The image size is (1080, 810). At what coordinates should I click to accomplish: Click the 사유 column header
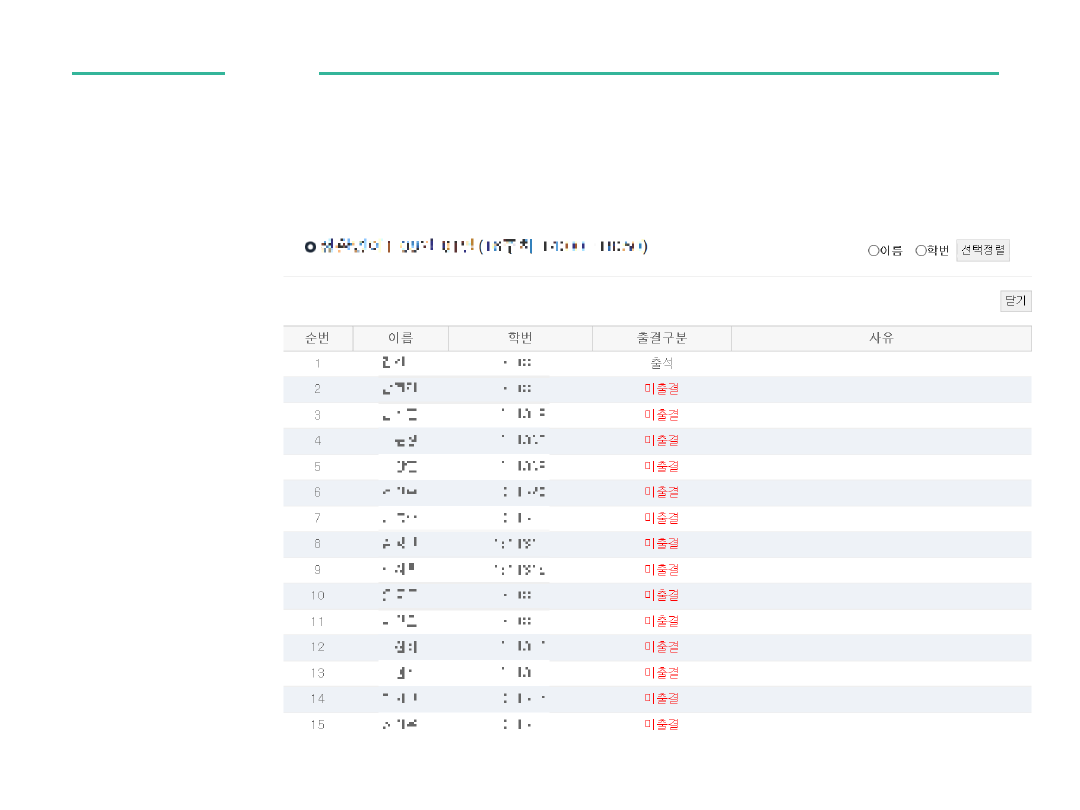(x=880, y=338)
